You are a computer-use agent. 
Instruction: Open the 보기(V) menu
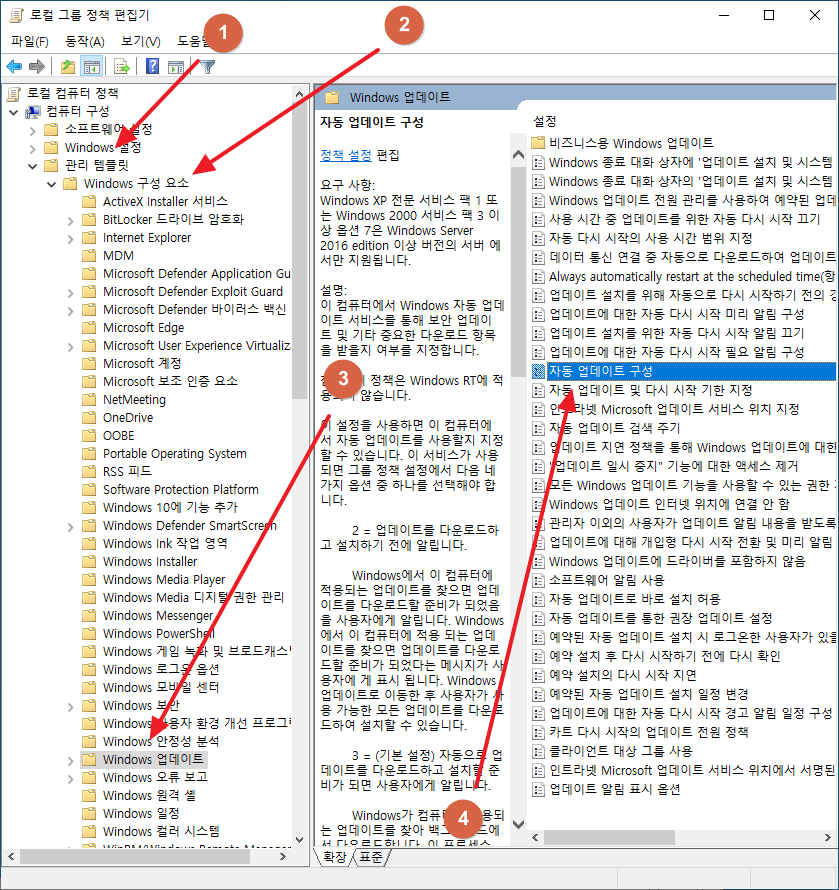141,41
